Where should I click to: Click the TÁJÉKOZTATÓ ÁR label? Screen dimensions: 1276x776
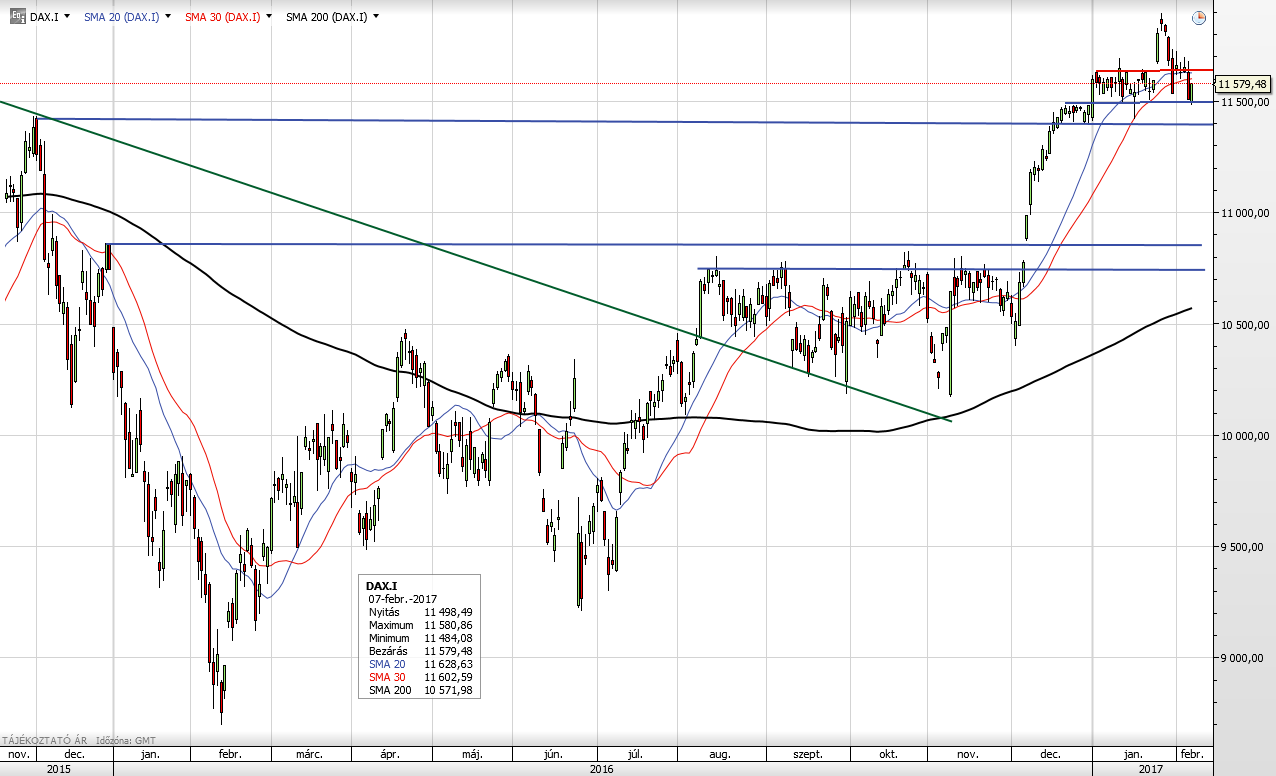coord(43,739)
